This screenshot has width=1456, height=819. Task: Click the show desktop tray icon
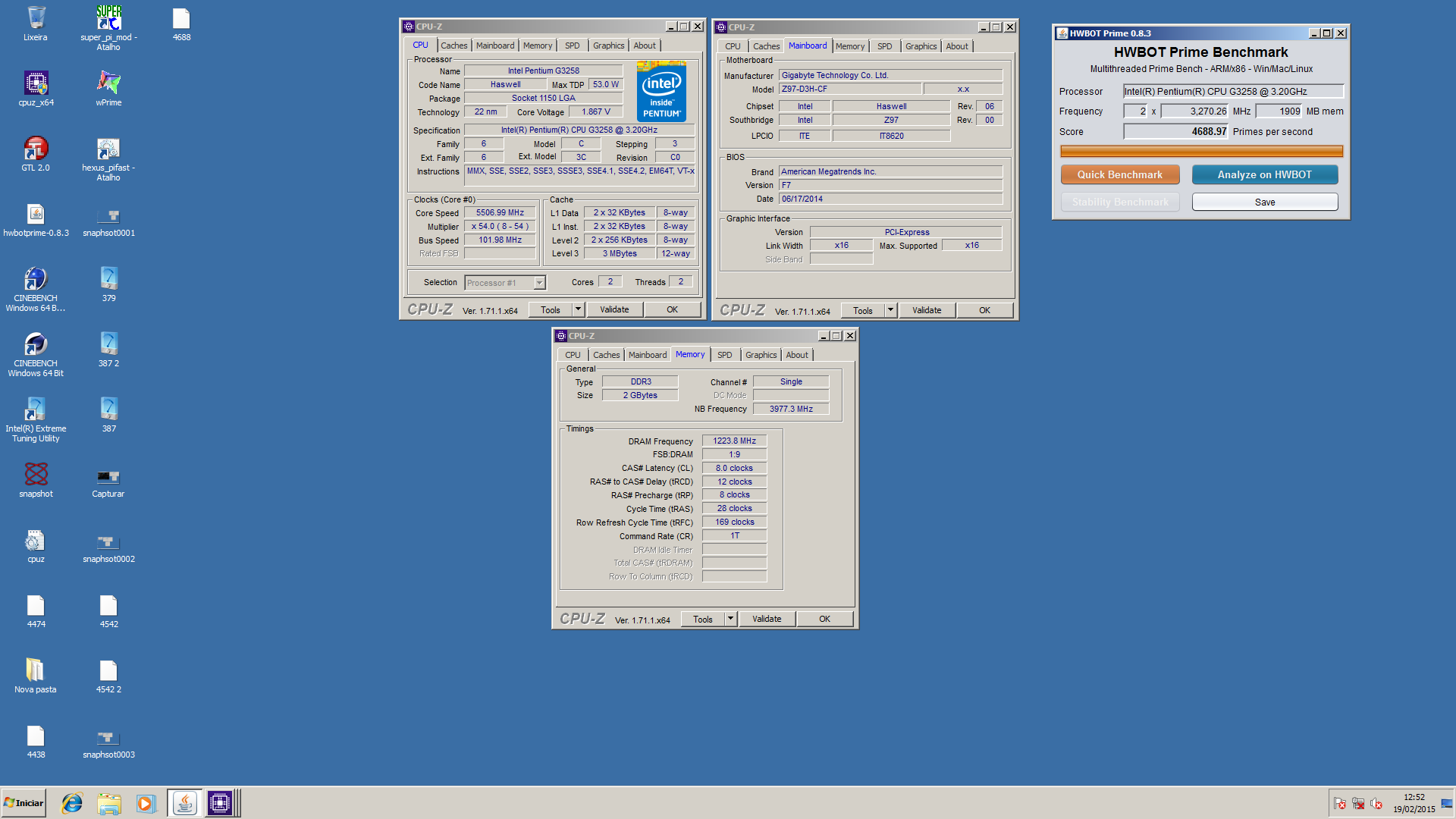pos(1447,803)
